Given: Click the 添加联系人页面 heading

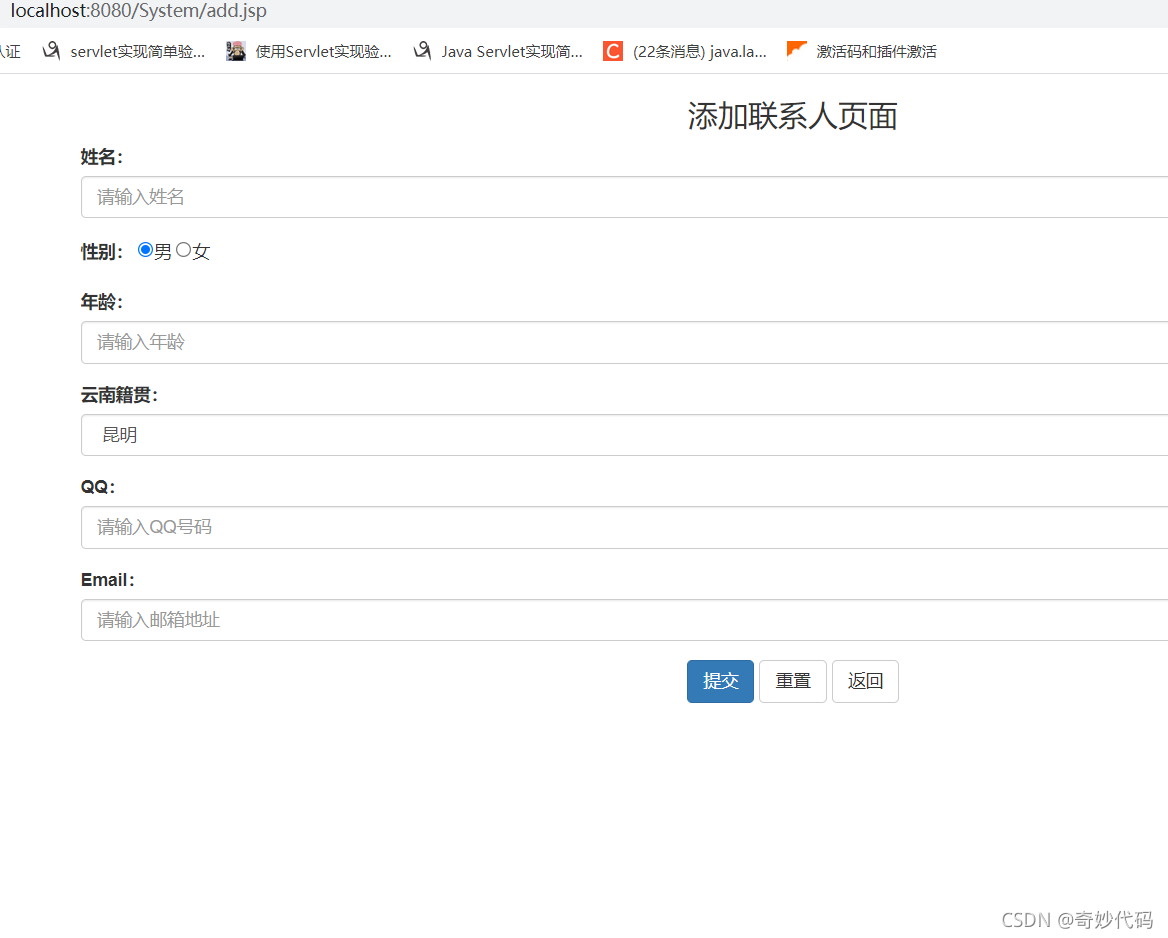Looking at the screenshot, I should (793, 116).
